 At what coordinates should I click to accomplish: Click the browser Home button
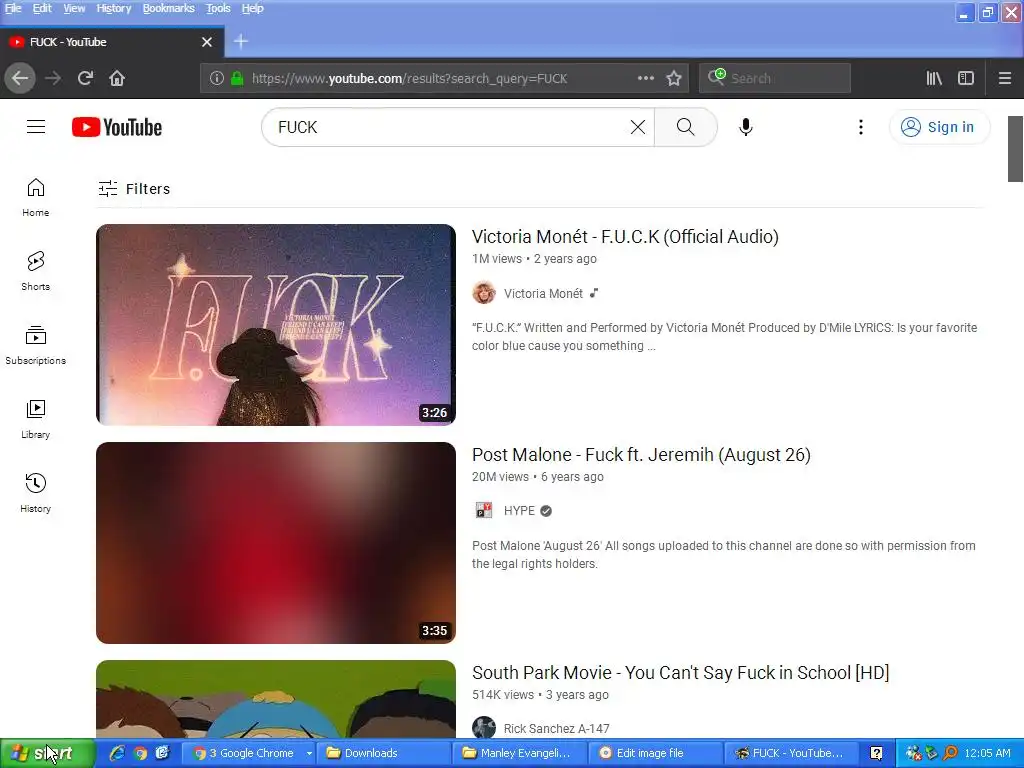117,78
